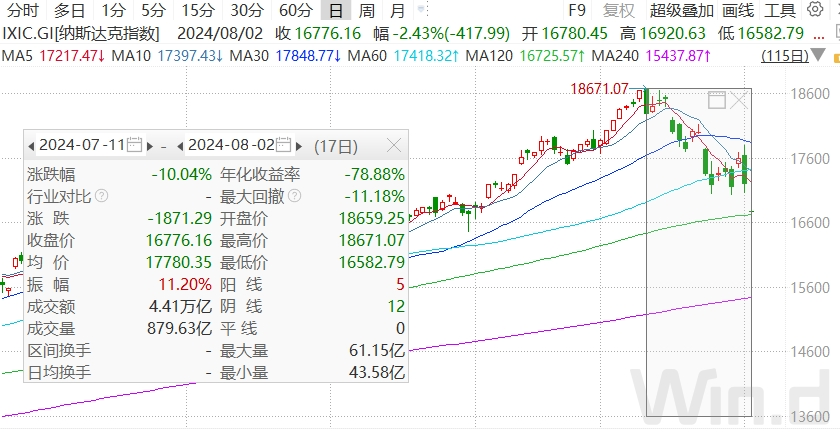840x435 pixels.
Task: Click the 振幅 value 11.20%
Action: pos(185,284)
